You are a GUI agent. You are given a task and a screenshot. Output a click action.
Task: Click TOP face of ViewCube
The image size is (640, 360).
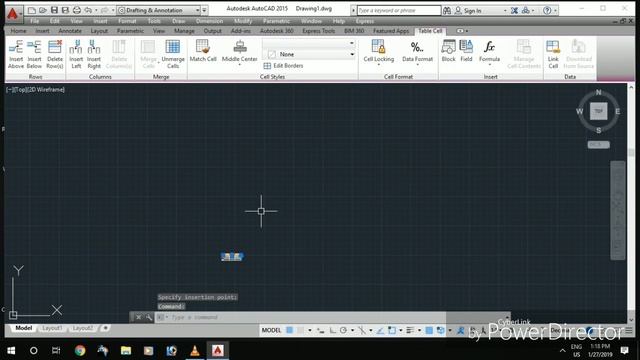(598, 111)
